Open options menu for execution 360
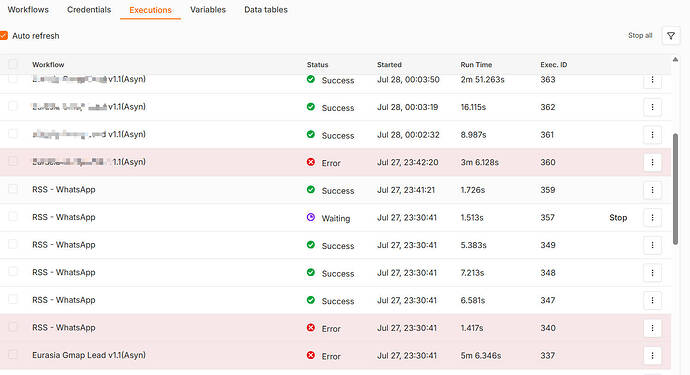This screenshot has width=690, height=375. (x=652, y=162)
